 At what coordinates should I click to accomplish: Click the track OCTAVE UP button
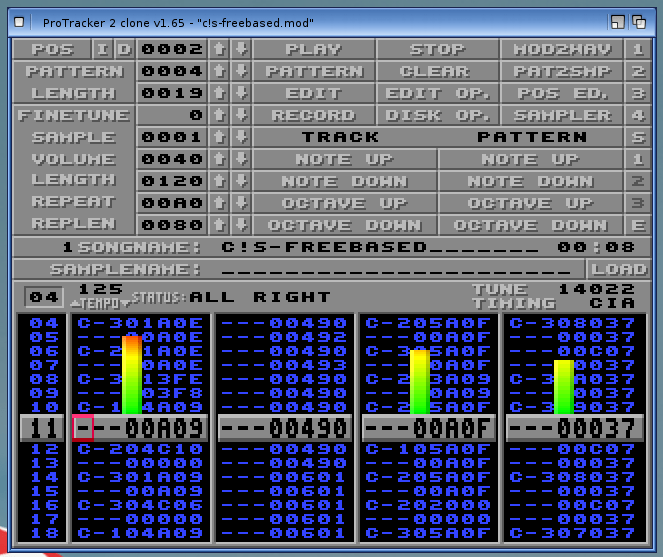343,203
